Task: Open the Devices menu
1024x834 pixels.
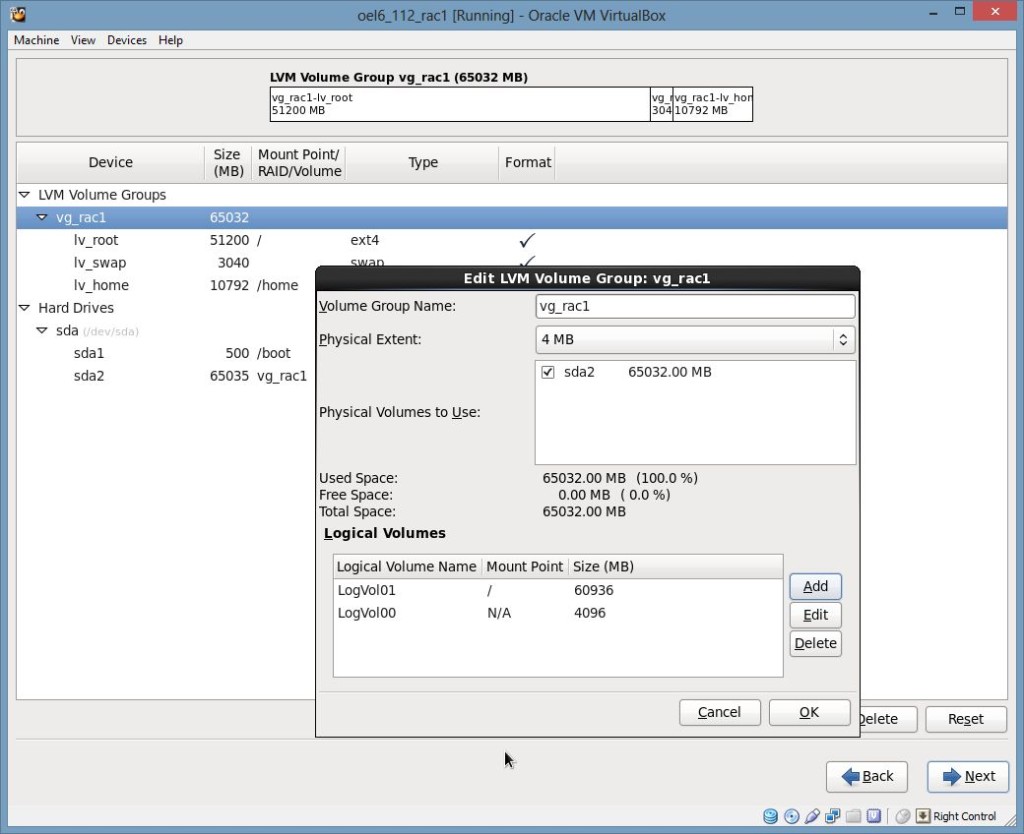Action: 127,40
